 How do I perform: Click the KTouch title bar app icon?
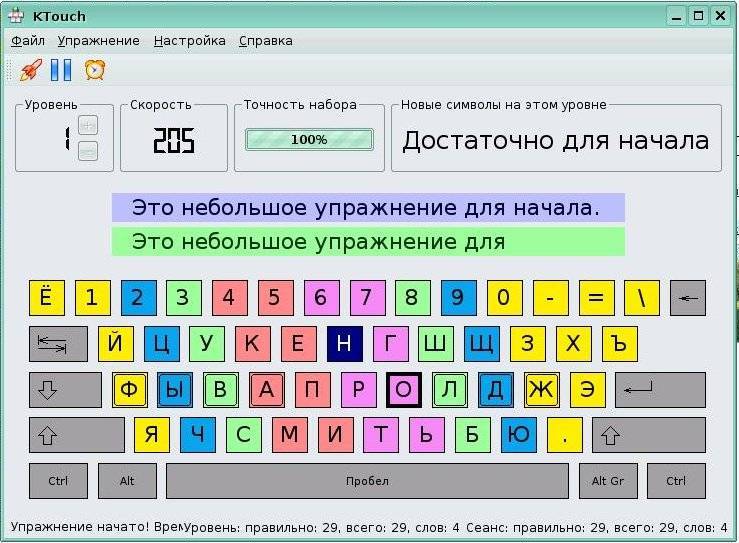[x=16, y=16]
